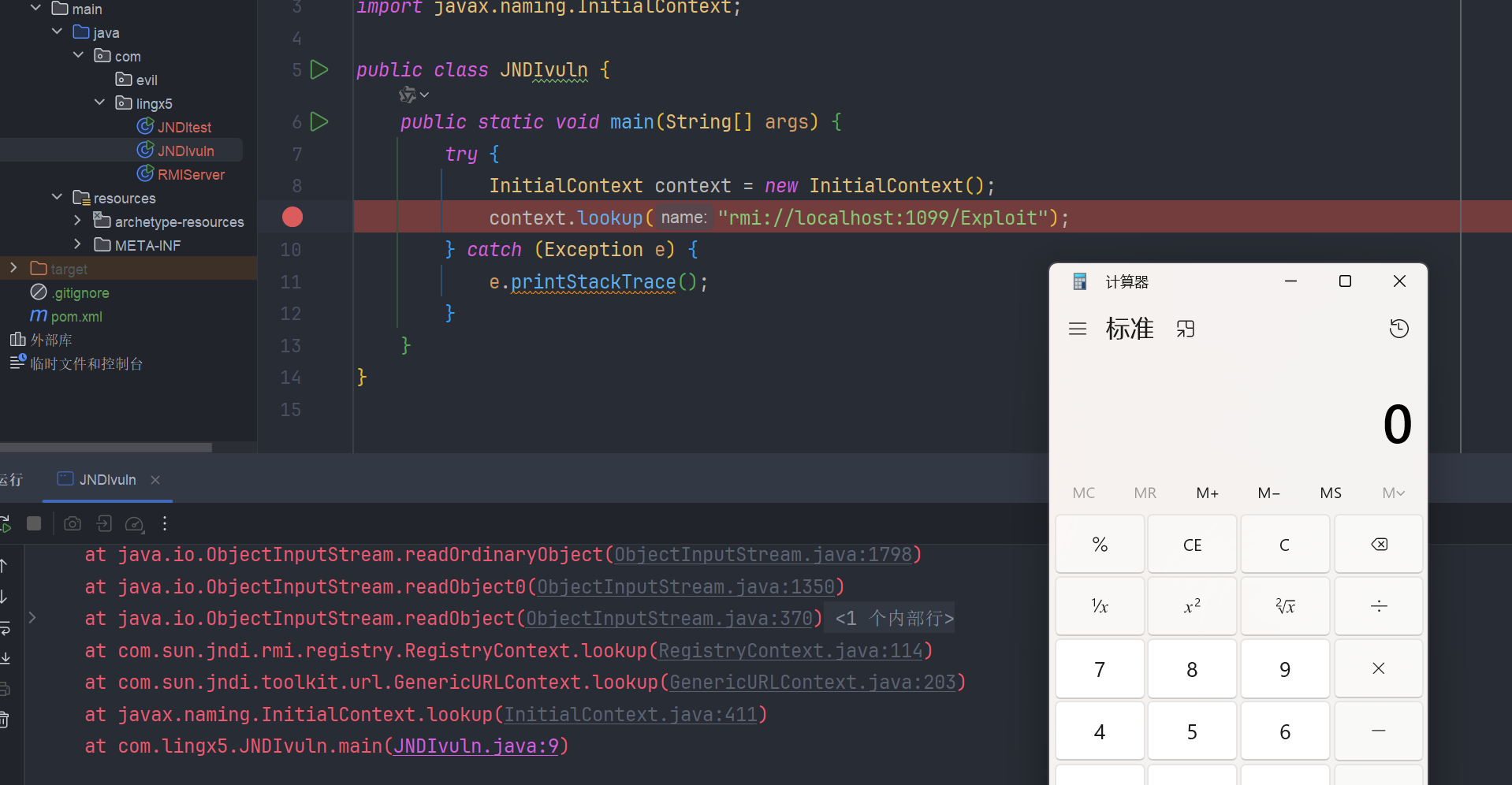Image resolution: width=1512 pixels, height=785 pixels.
Task: Click the exit icon in the run toolbar
Action: point(104,523)
